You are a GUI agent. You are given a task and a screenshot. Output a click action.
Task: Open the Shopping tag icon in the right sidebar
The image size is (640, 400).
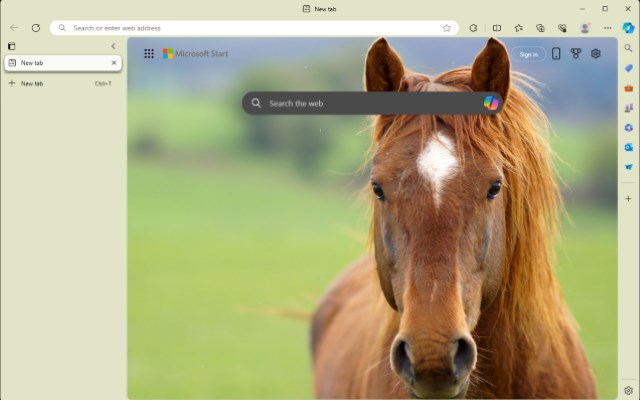click(629, 68)
